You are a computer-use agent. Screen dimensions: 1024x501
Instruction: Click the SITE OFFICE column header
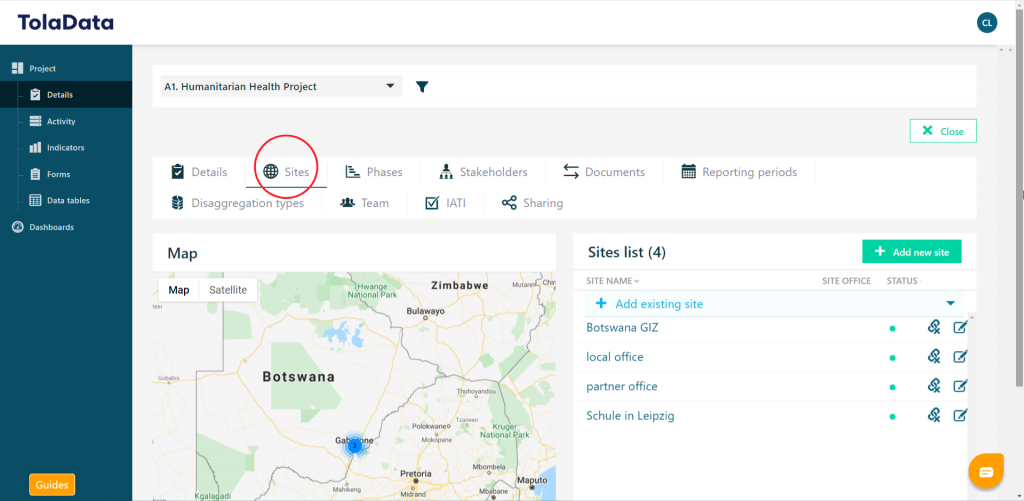pos(846,281)
